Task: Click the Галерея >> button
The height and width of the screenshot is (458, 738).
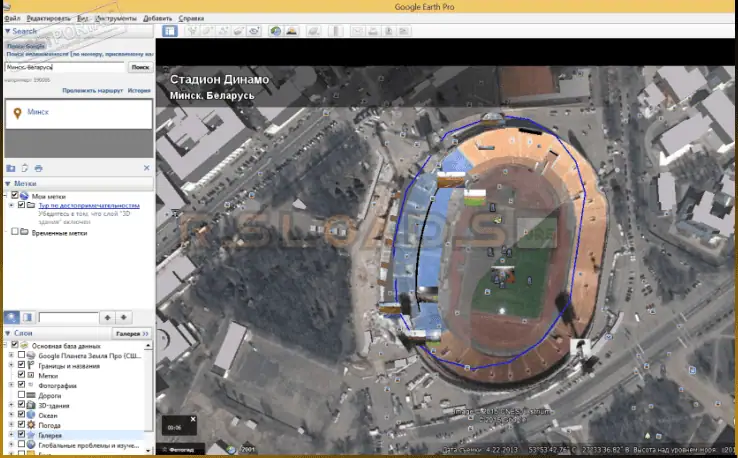Action: (132, 333)
